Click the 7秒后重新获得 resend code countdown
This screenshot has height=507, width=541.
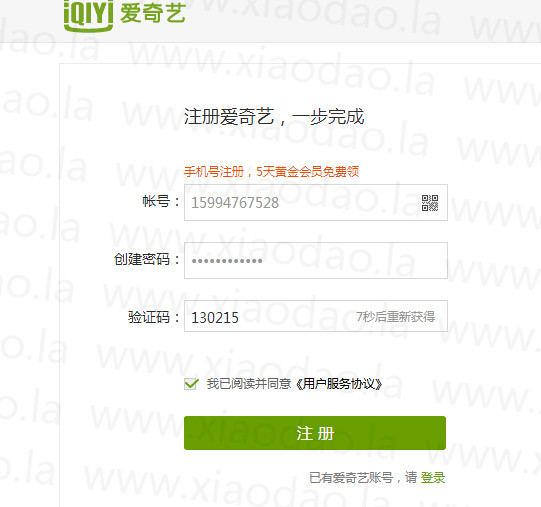[395, 316]
